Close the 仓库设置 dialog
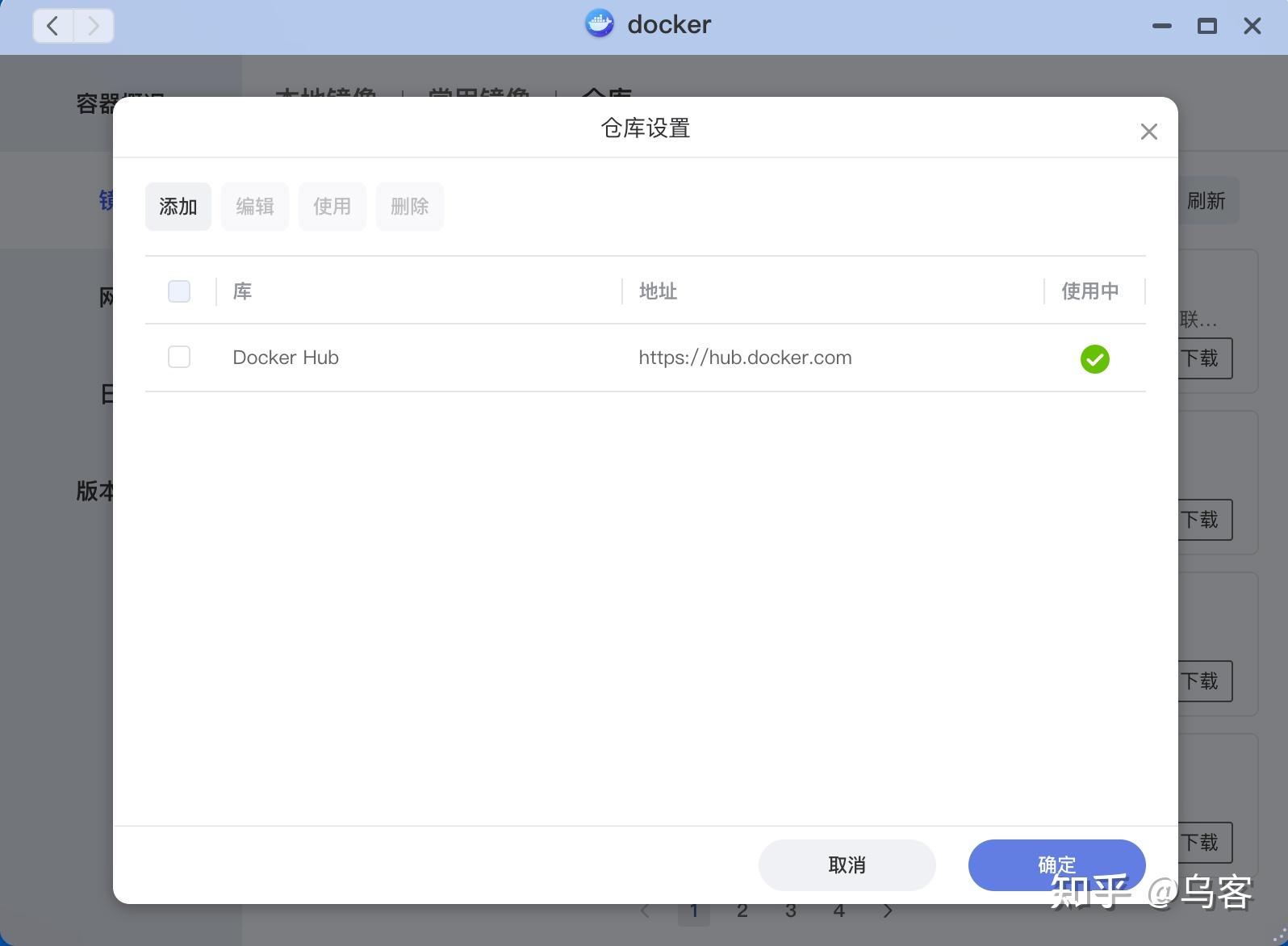The height and width of the screenshot is (946, 1288). tap(1148, 132)
